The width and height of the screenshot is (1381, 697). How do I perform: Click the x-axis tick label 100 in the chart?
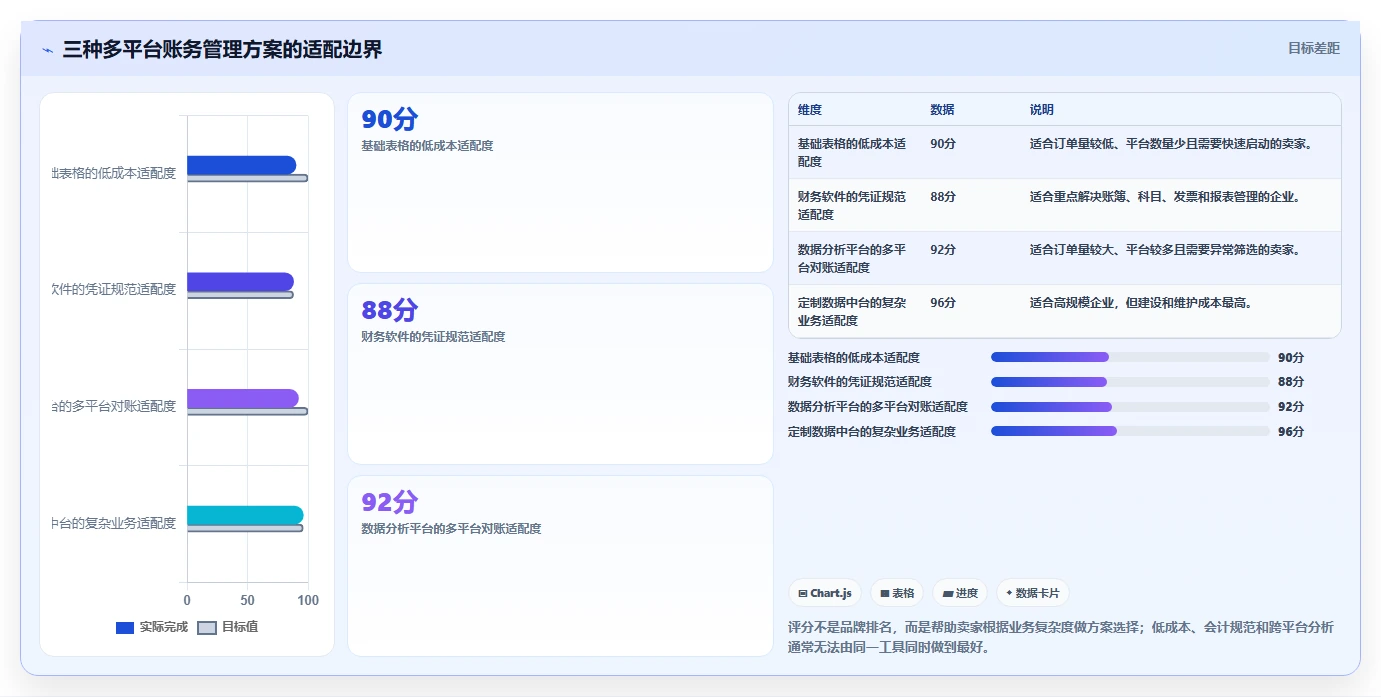[308, 600]
